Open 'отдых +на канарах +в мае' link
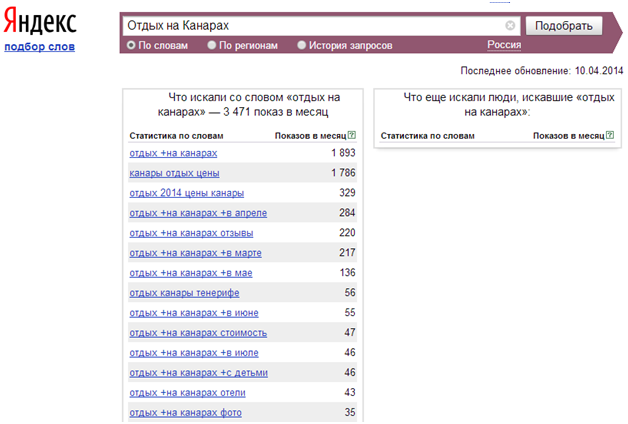This screenshot has width=628, height=424. pos(191,273)
